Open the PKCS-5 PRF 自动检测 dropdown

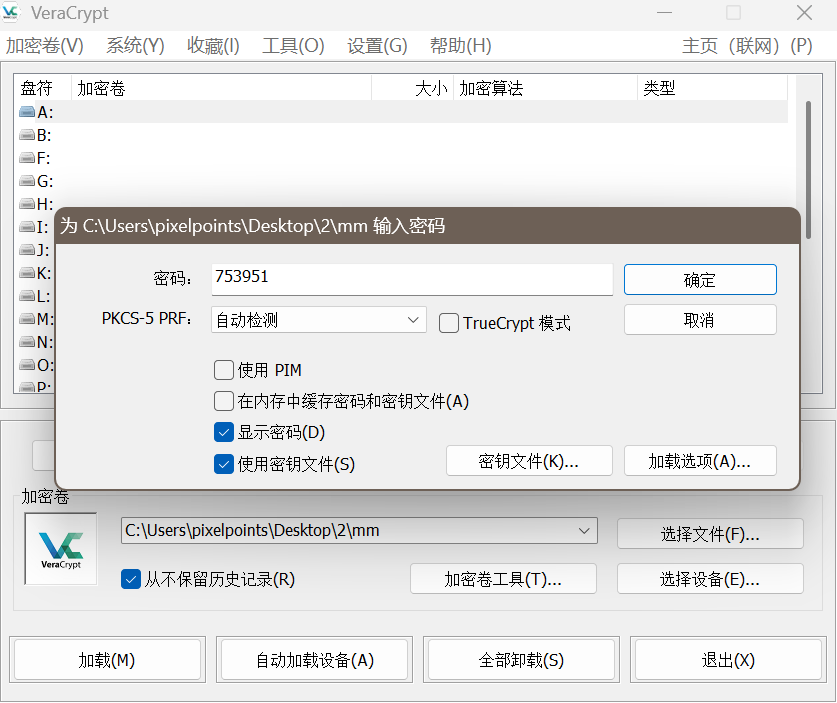pyautogui.click(x=319, y=320)
